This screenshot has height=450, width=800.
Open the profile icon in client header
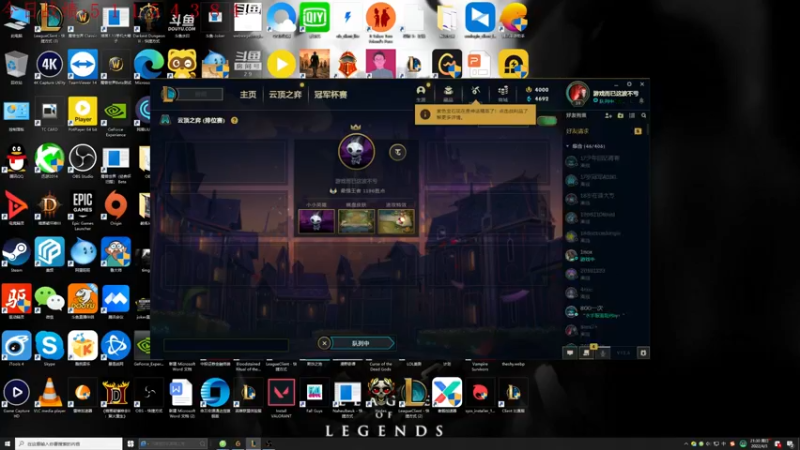tap(421, 92)
